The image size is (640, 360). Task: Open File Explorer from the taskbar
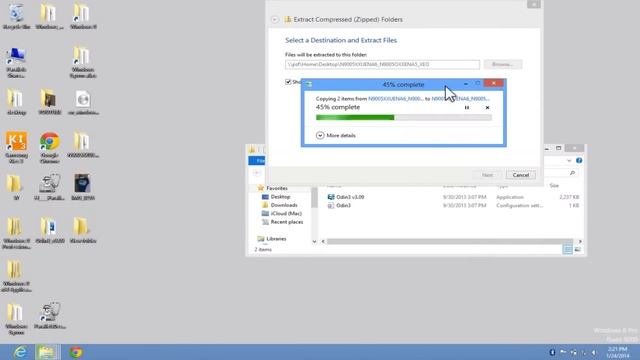[47, 352]
